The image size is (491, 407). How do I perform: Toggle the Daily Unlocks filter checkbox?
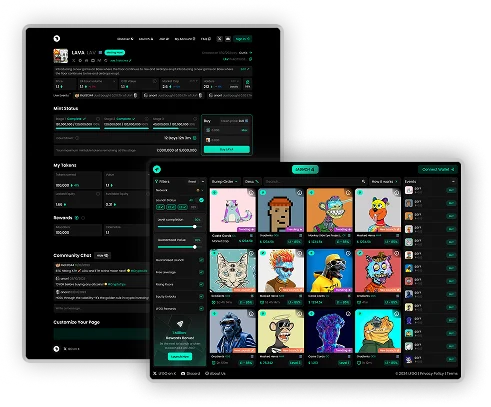(201, 297)
